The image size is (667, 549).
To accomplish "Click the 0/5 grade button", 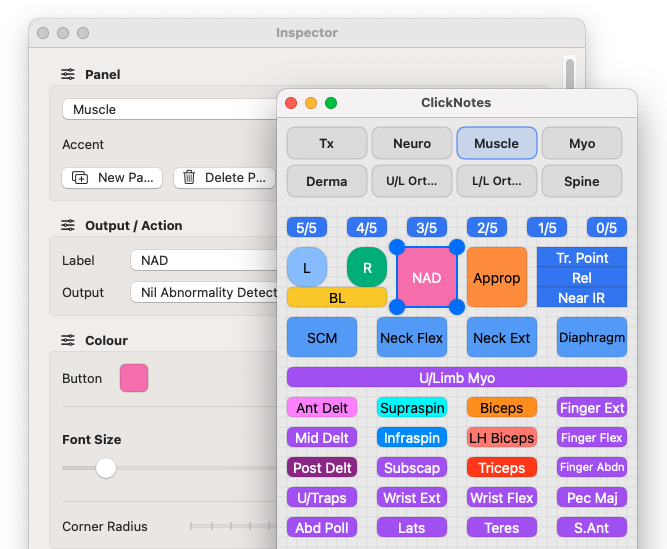I will coord(607,228).
